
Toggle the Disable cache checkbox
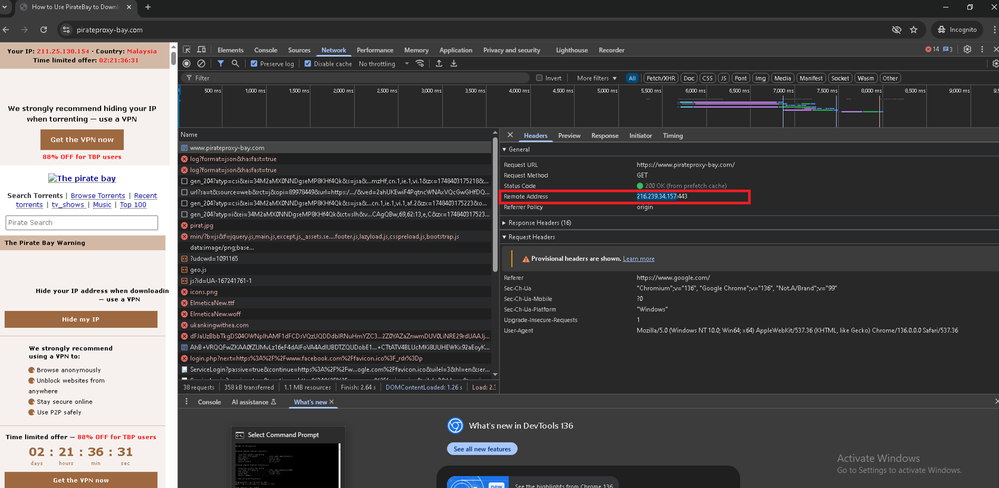click(x=307, y=64)
